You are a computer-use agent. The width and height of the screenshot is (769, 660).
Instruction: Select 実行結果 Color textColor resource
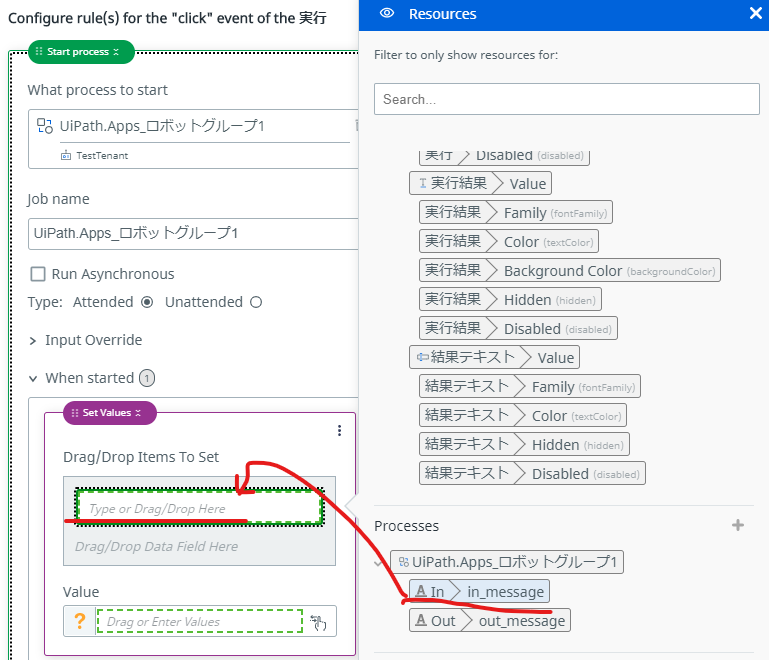pyautogui.click(x=509, y=241)
